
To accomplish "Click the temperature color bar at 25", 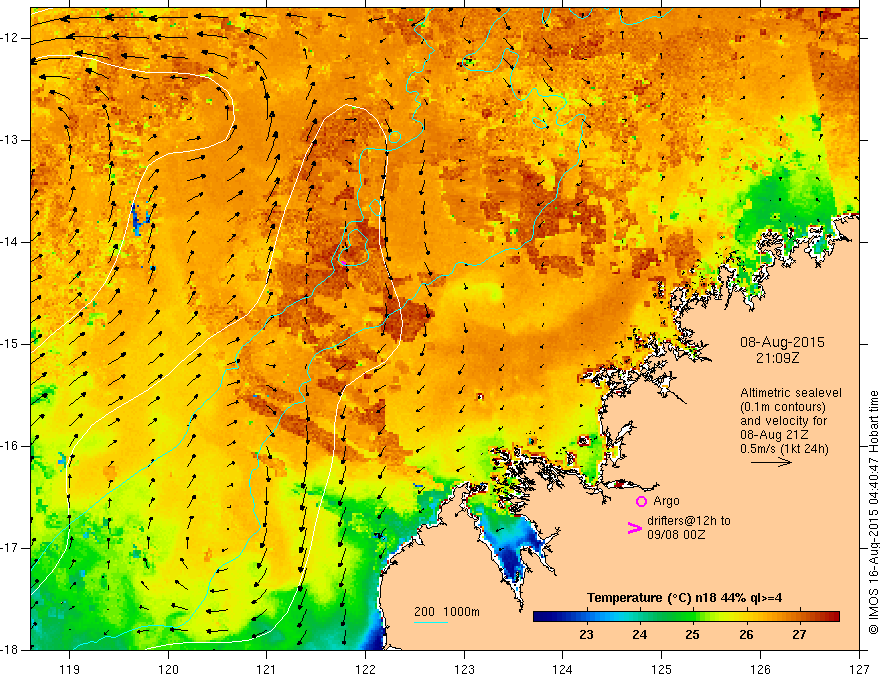I will tap(693, 617).
